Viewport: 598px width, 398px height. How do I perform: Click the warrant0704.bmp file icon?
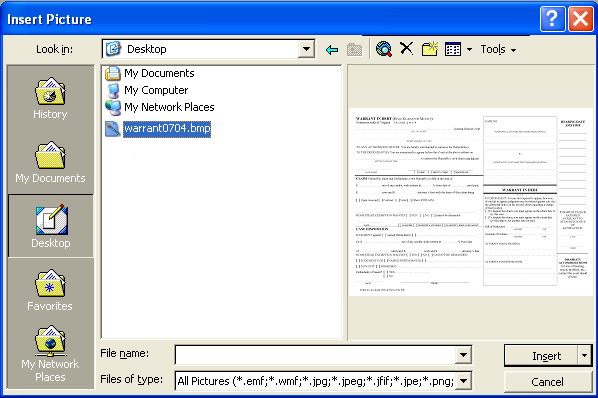pyautogui.click(x=113, y=129)
